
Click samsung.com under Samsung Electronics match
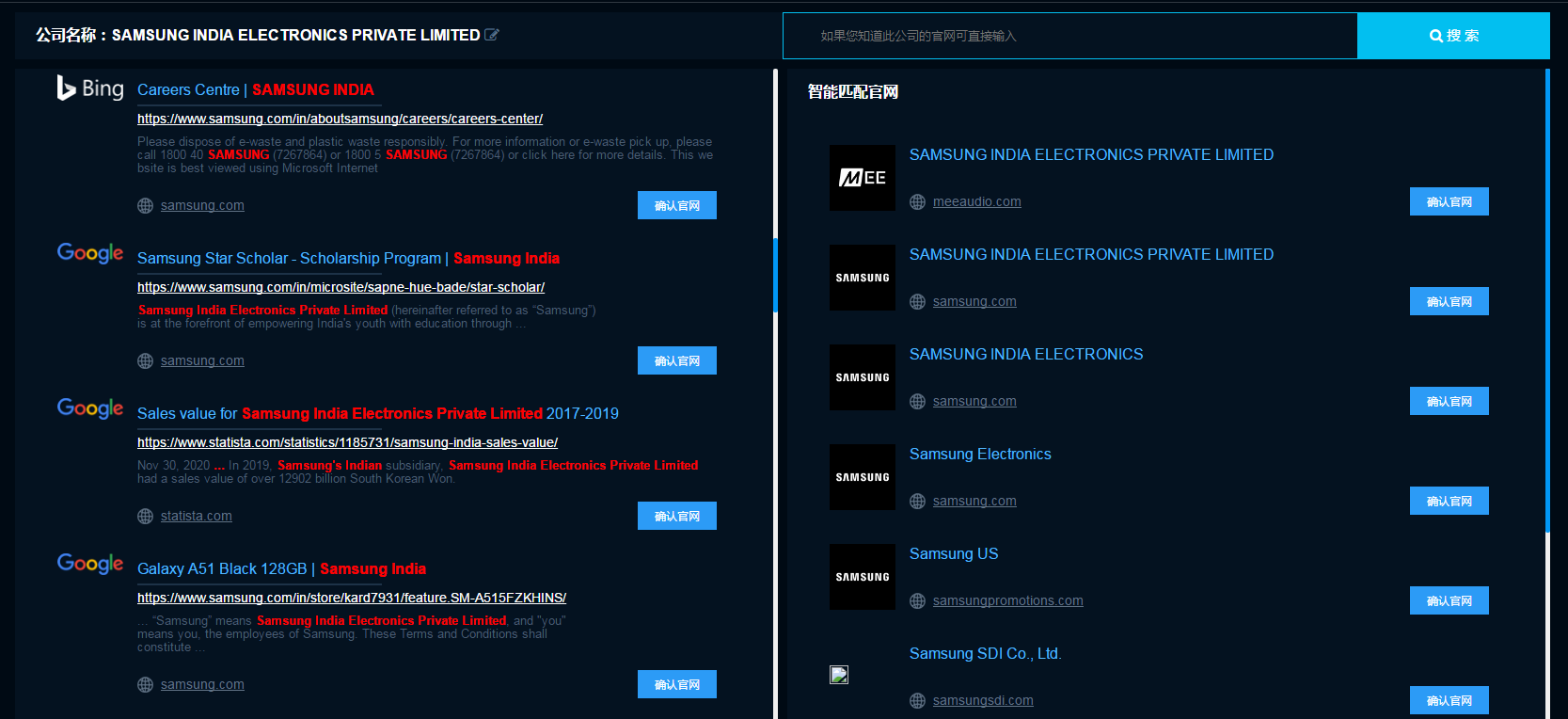(x=974, y=501)
